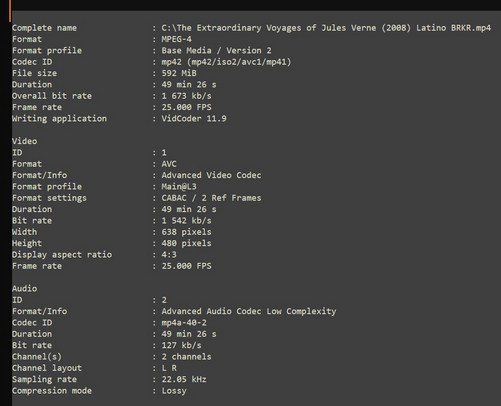The image size is (501, 406).
Task: Select the Main@L3 format profile value
Action: 179,187
